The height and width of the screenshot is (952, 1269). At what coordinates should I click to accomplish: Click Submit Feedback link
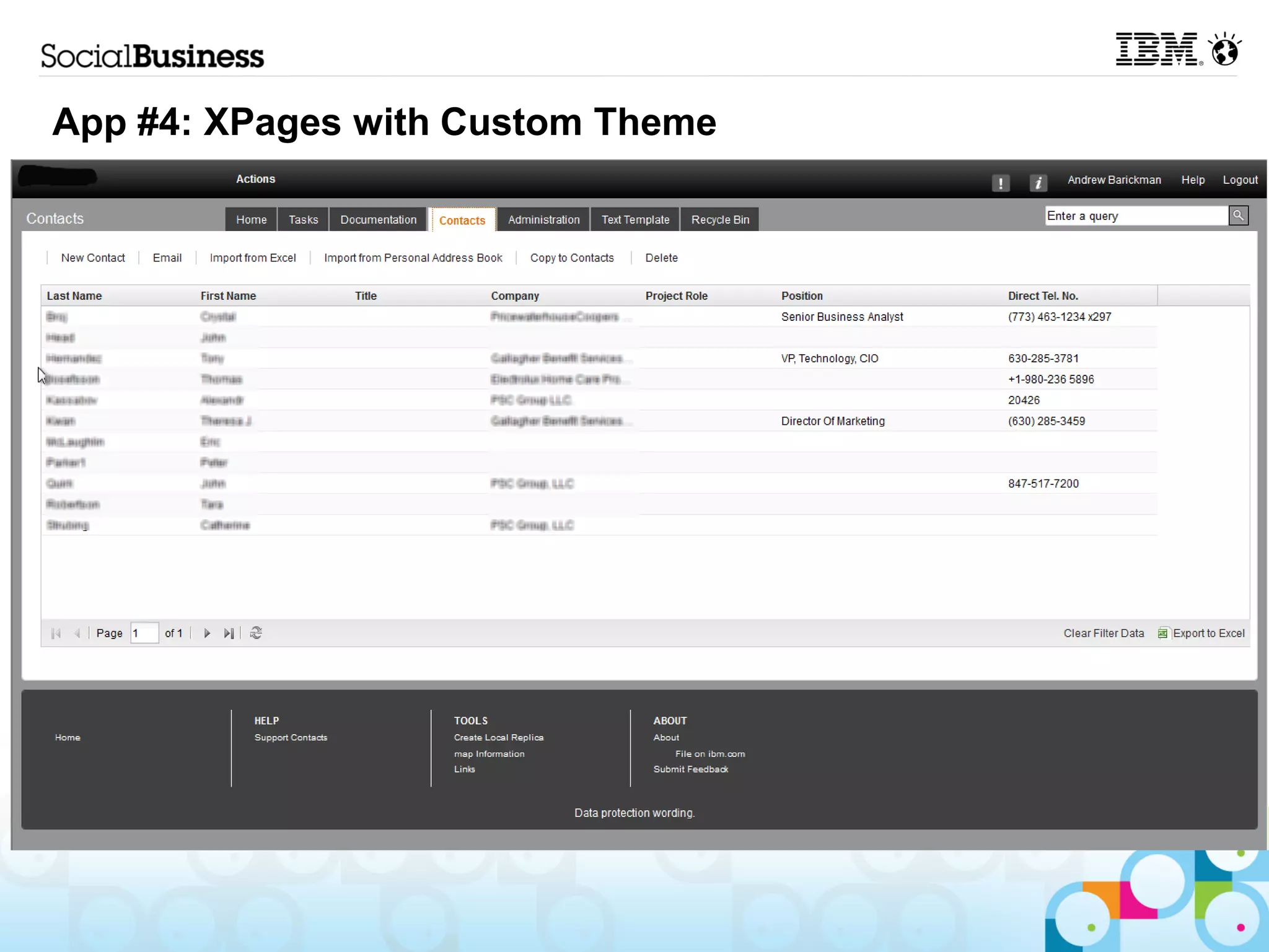coord(691,769)
